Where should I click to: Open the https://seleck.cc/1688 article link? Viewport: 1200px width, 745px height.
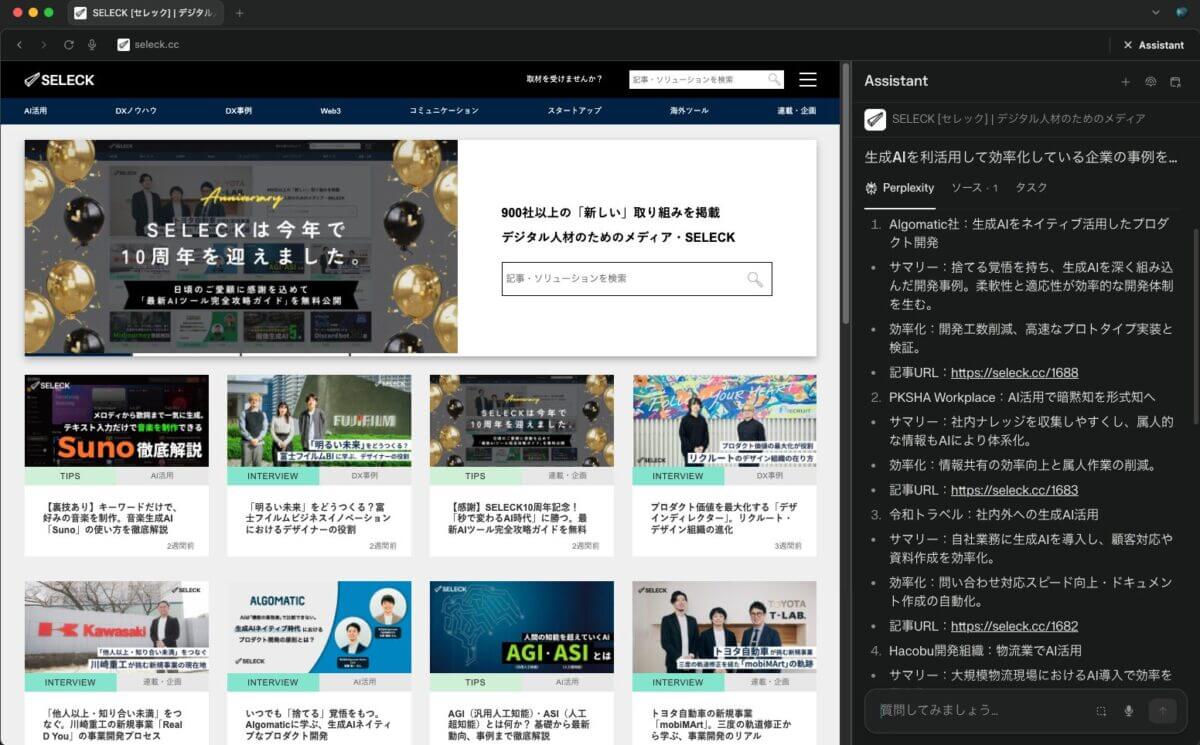pyautogui.click(x=1014, y=372)
